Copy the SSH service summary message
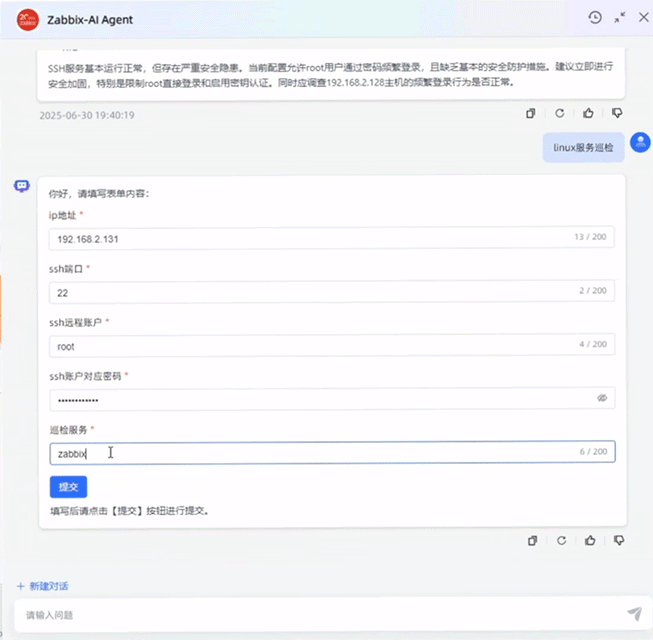The width and height of the screenshot is (653, 640). point(531,113)
